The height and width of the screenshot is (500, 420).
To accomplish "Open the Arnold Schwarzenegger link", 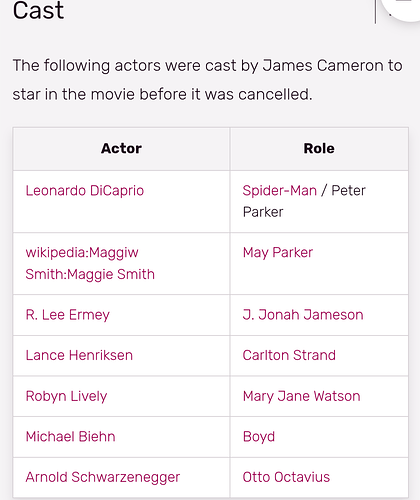I will pyautogui.click(x=103, y=477).
